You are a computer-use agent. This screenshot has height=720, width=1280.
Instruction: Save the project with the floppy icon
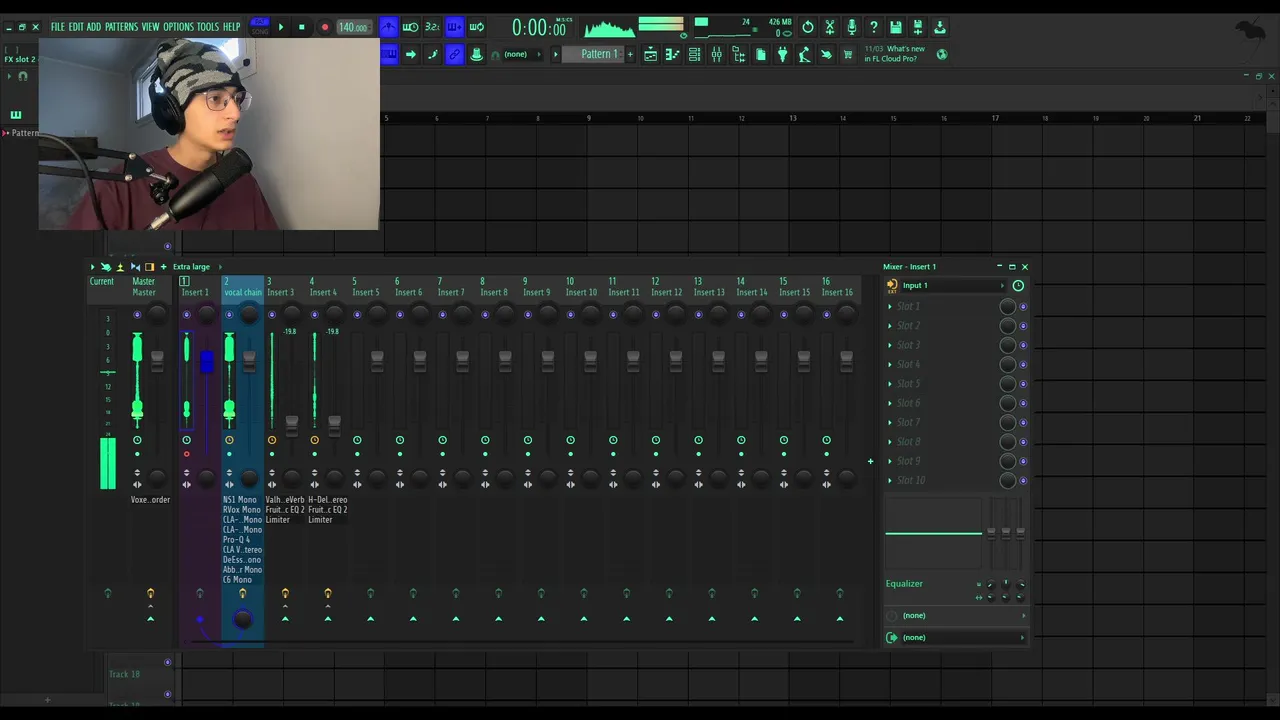[x=895, y=27]
